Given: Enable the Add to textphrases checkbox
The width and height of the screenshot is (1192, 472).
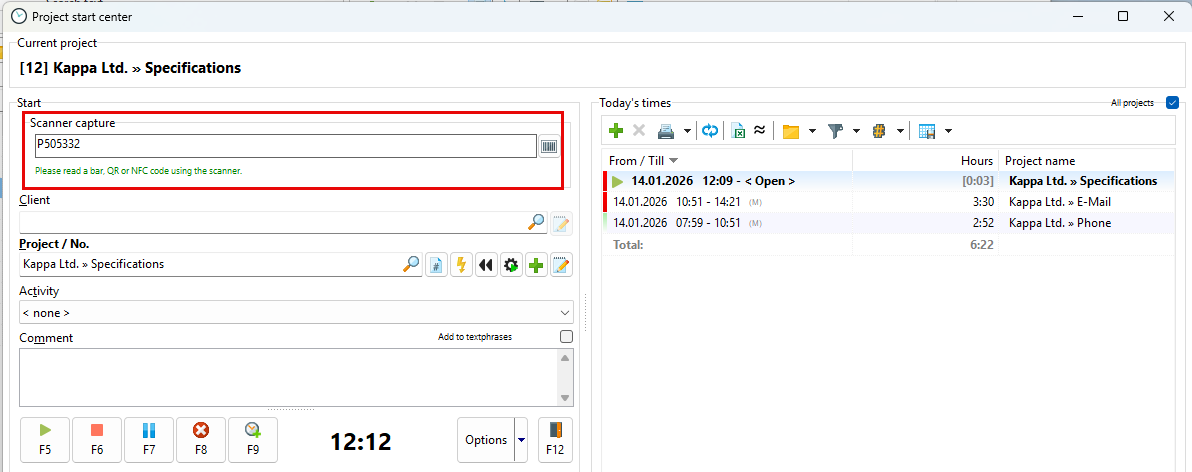Looking at the screenshot, I should point(566,337).
